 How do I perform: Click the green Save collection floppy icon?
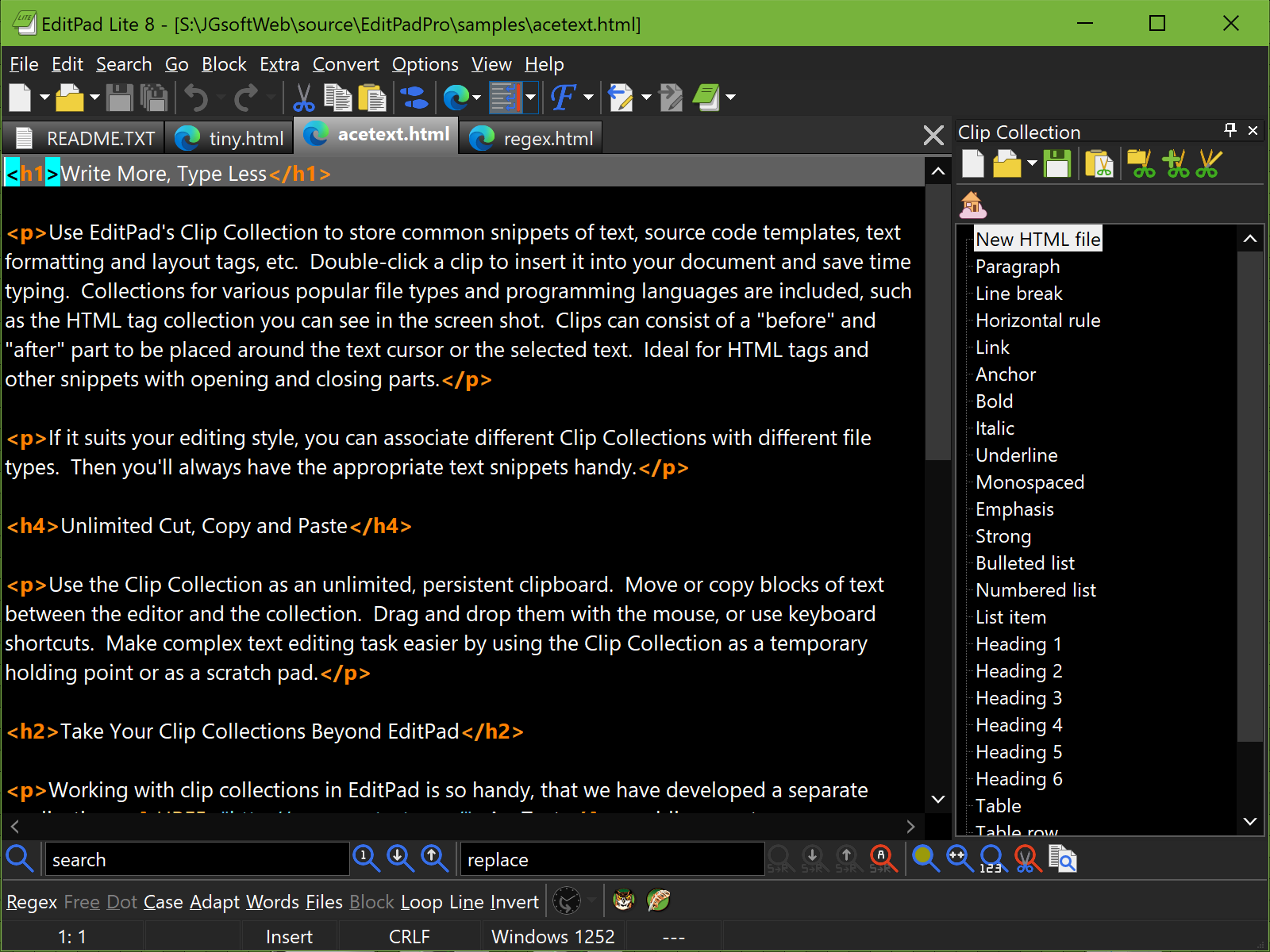pyautogui.click(x=1056, y=163)
